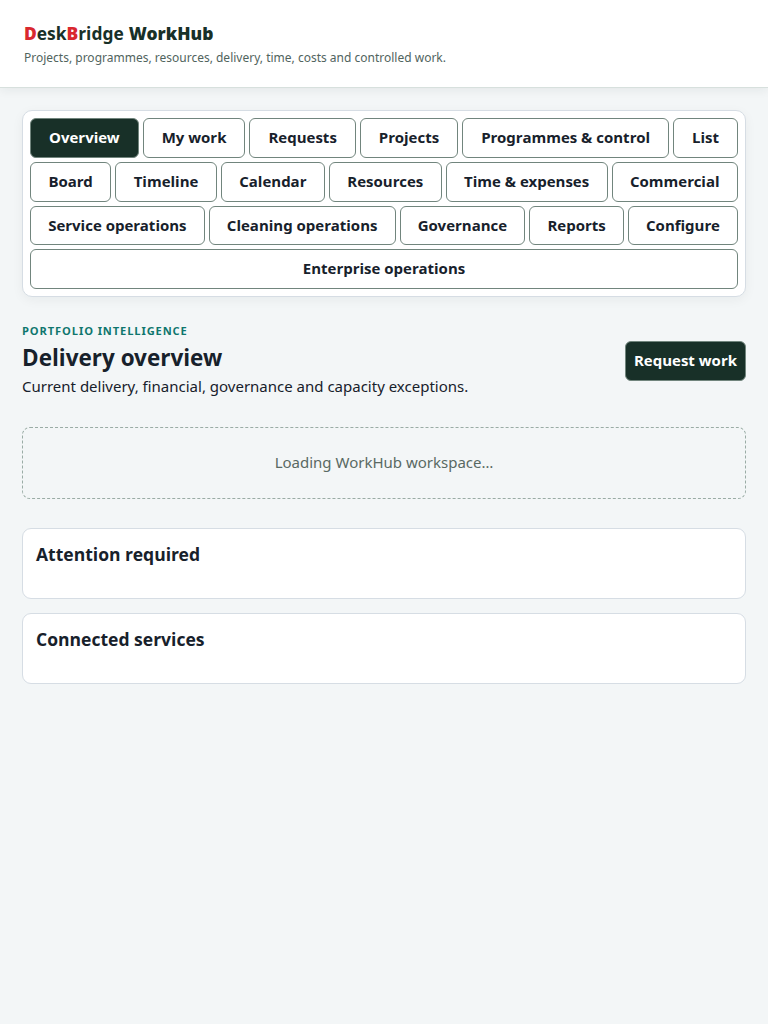Go to the Projects tab

click(x=409, y=138)
